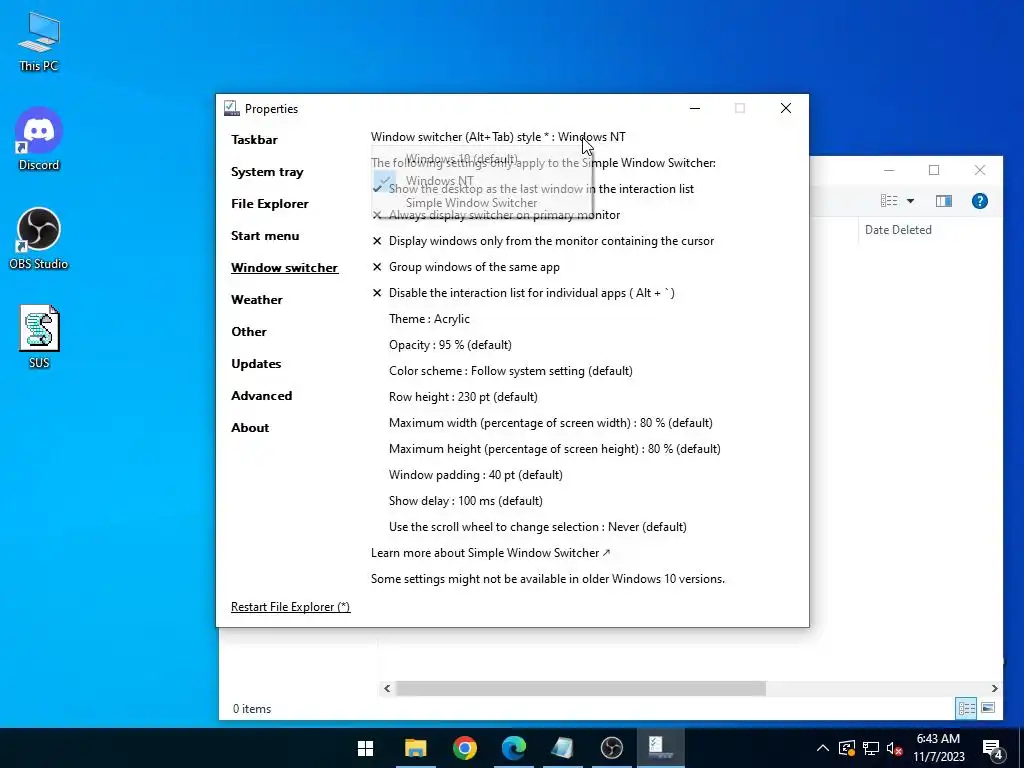This screenshot has width=1024, height=768.
Task: Change Row height 230 pt setting
Action: click(x=463, y=397)
